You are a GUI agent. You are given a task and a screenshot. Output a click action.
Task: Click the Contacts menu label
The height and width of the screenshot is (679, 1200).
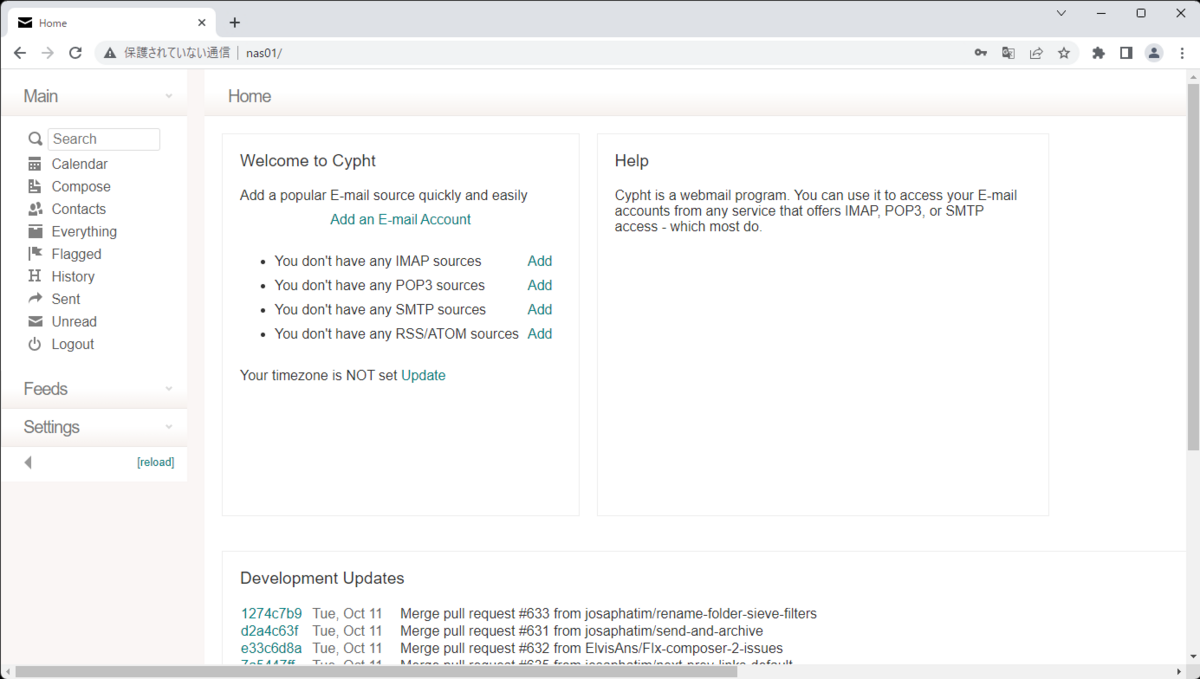(x=79, y=209)
